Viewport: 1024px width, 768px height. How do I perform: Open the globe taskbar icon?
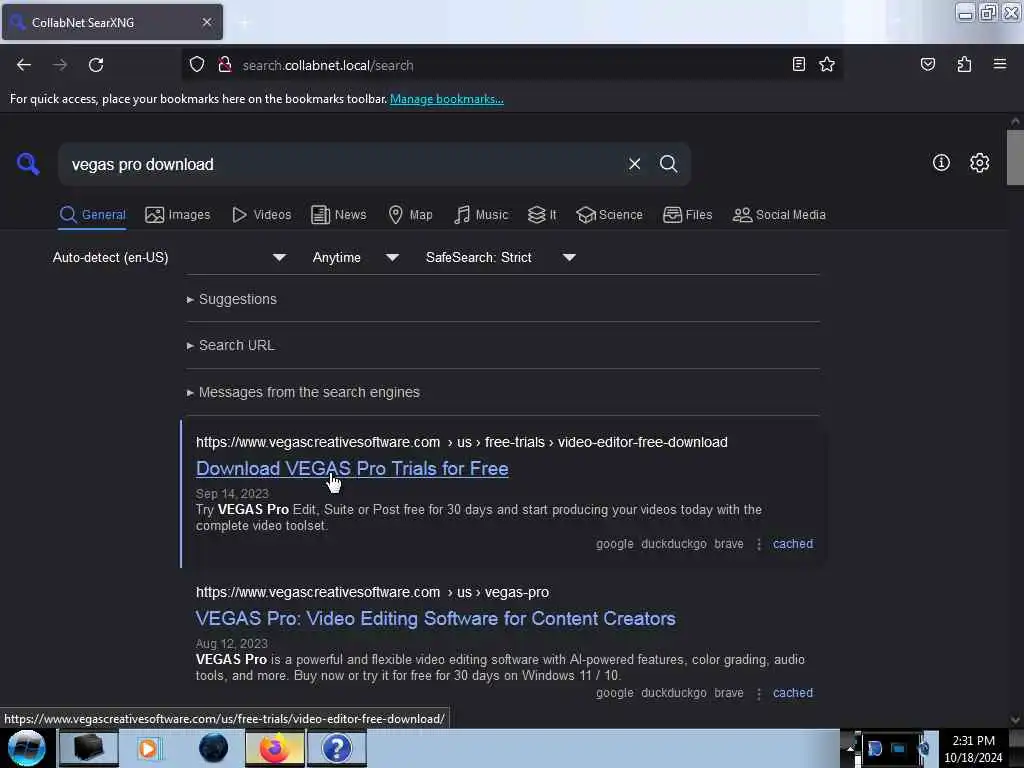(214, 748)
